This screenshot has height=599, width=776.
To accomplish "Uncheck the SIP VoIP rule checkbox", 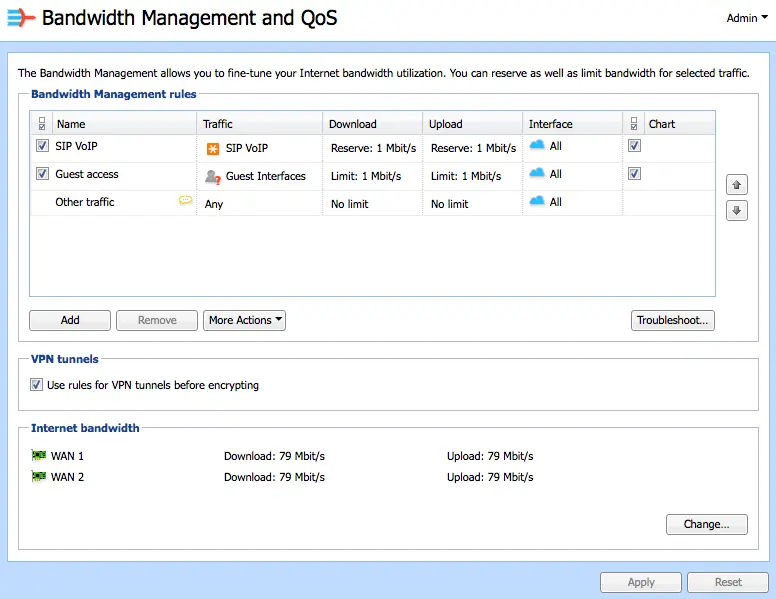I will click(42, 146).
